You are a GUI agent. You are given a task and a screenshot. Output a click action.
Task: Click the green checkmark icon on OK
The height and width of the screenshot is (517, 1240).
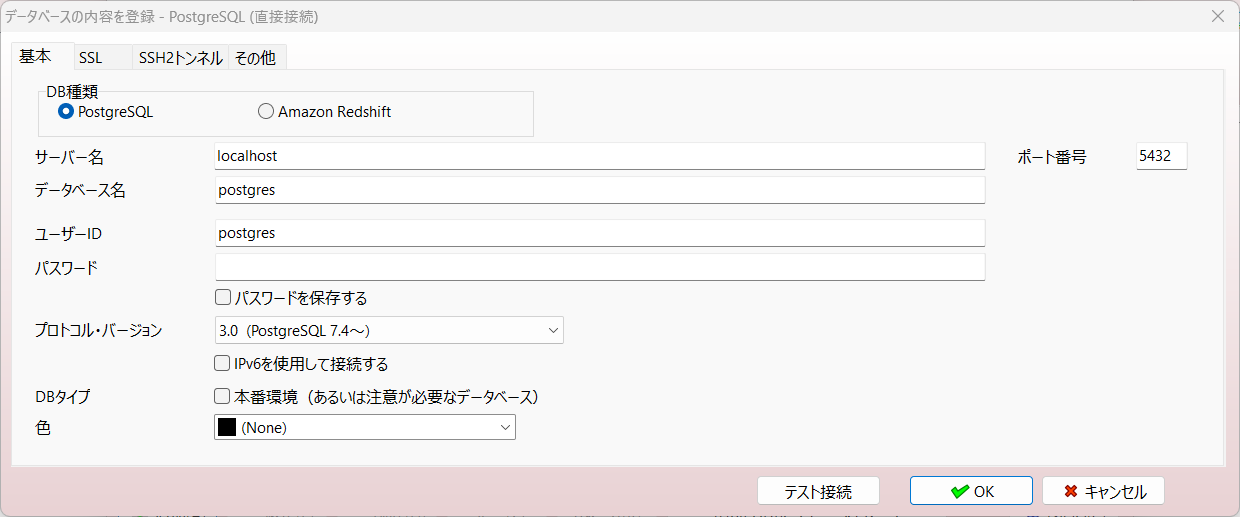click(x=960, y=491)
